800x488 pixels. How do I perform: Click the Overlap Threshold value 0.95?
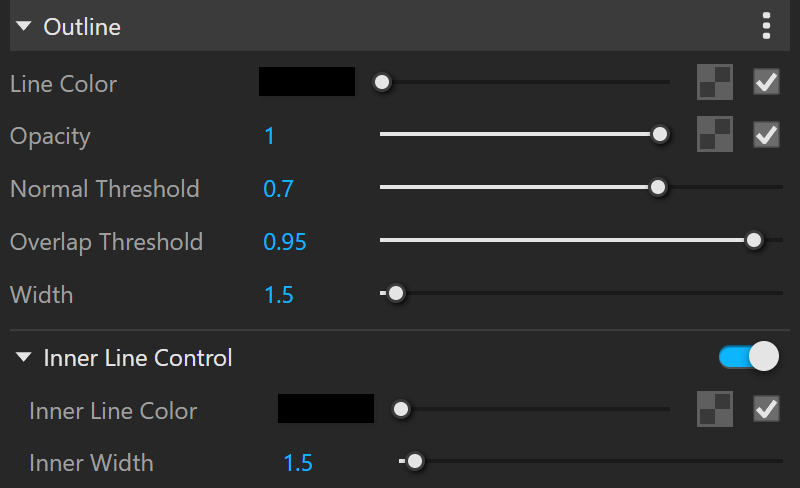285,242
